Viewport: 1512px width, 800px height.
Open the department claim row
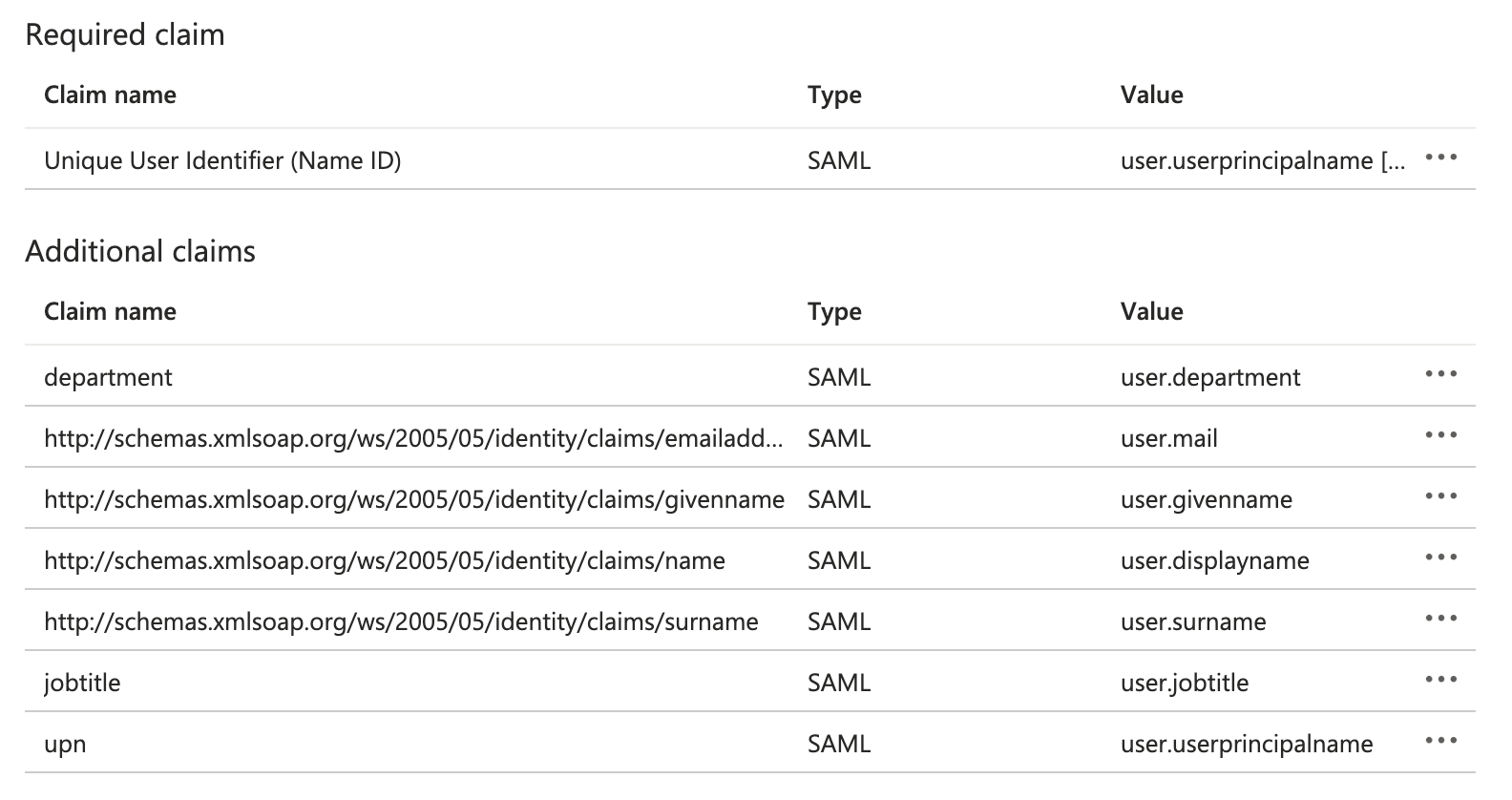108,377
